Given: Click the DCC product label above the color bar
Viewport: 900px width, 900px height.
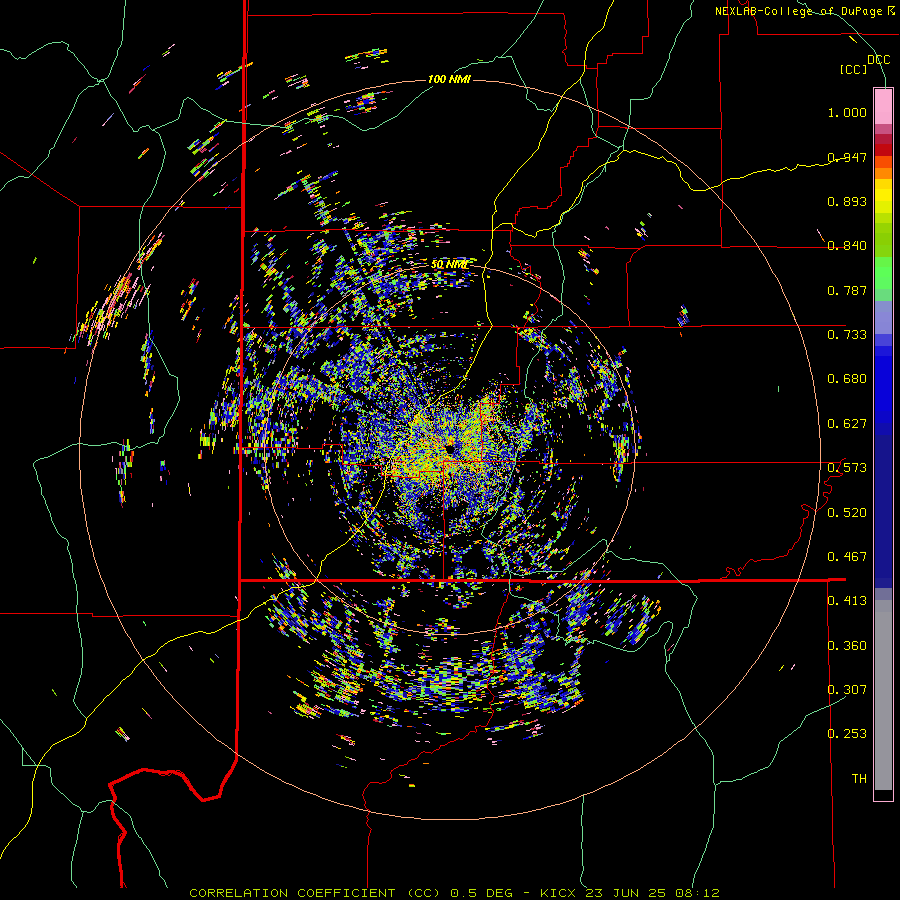Looking at the screenshot, I should tap(878, 59).
